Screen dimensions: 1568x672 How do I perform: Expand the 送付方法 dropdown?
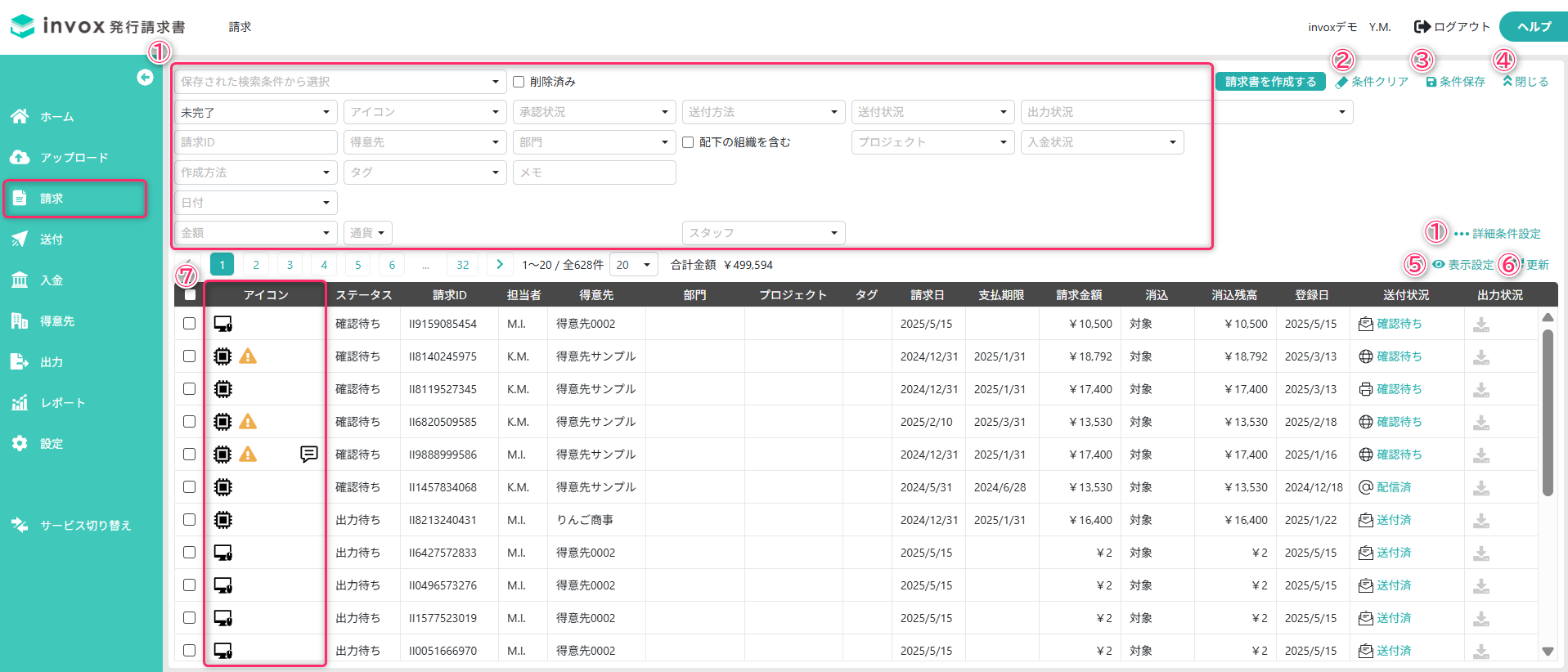click(762, 112)
